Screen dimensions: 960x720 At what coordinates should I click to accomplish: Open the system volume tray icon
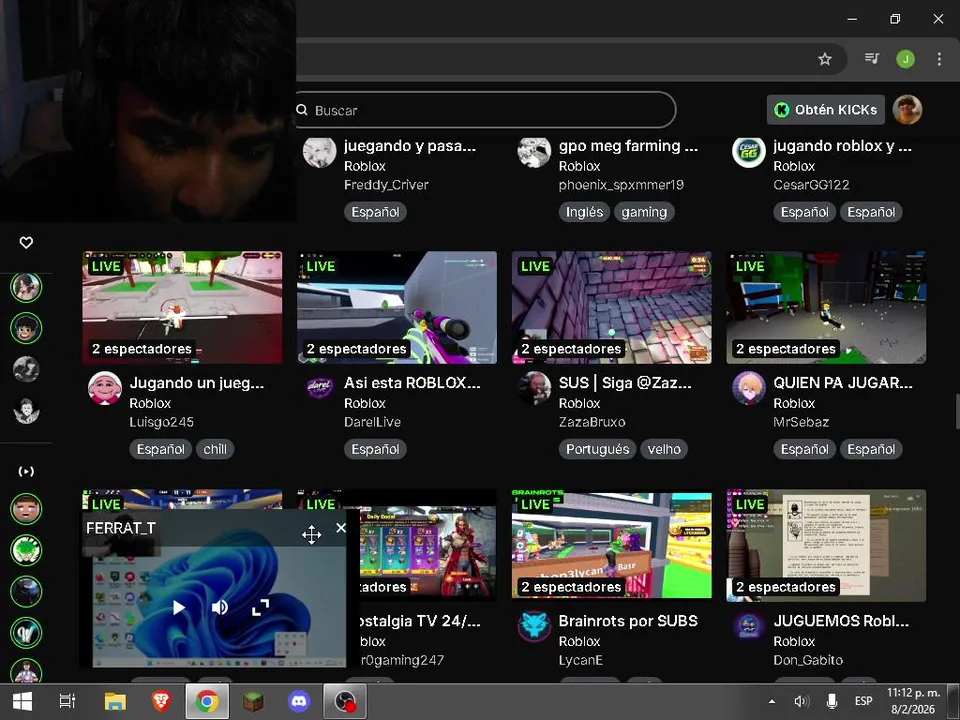801,702
